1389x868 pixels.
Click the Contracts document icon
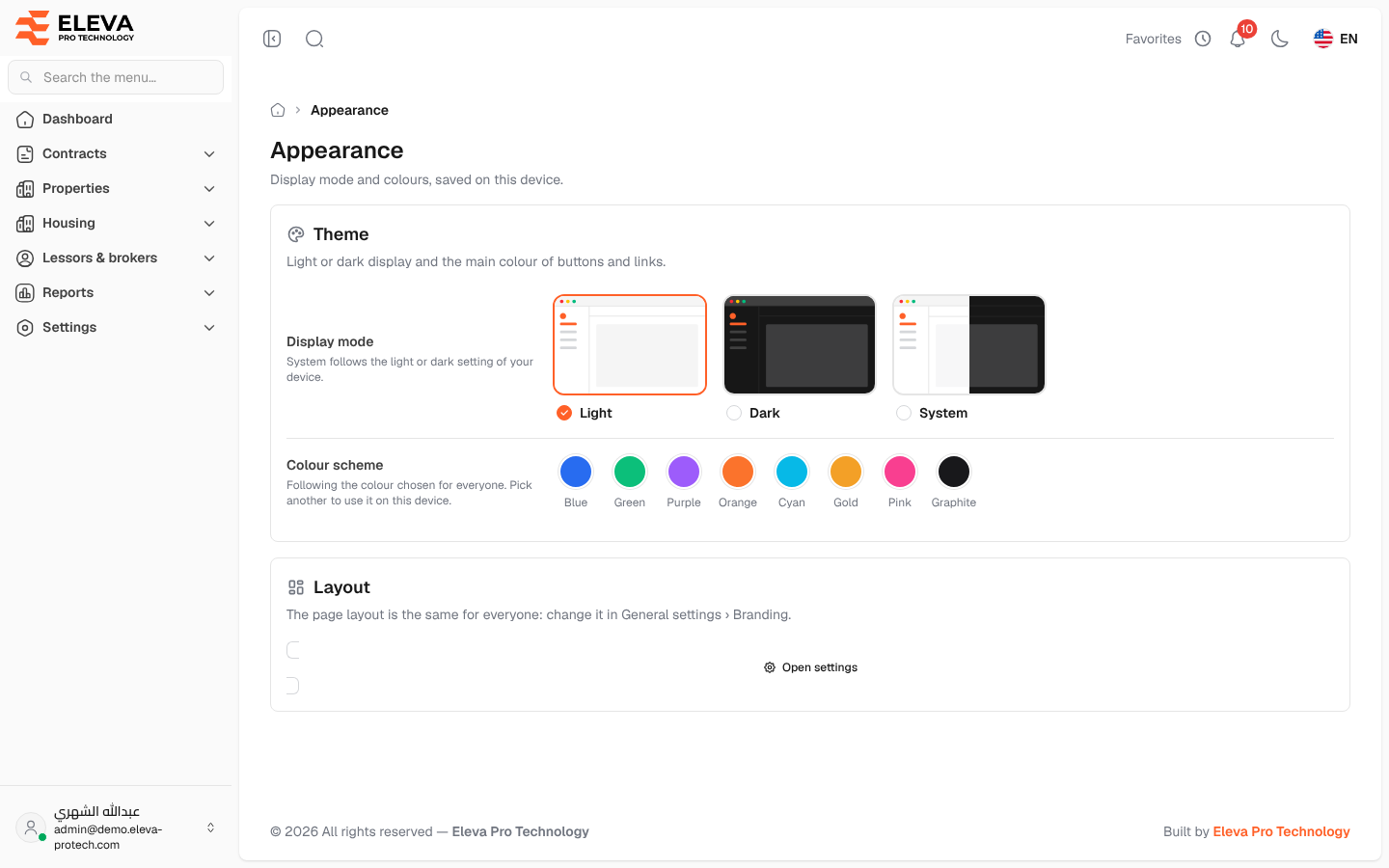25,153
